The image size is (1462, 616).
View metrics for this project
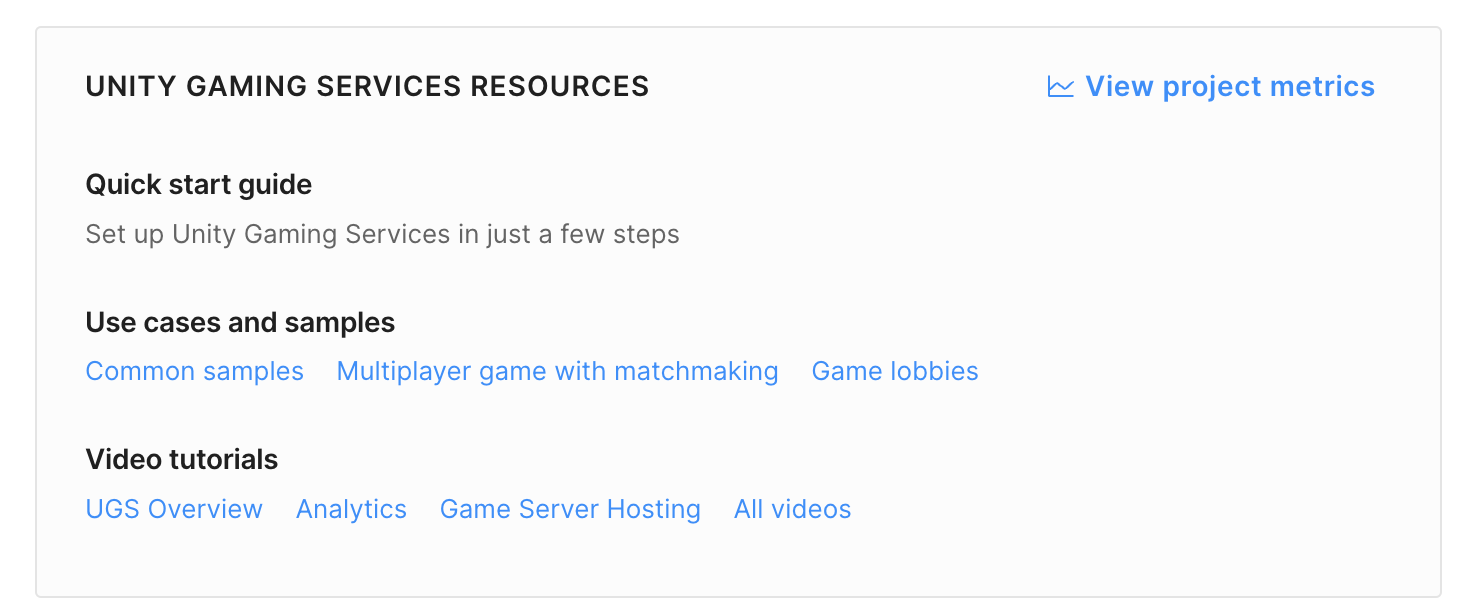[x=1230, y=86]
